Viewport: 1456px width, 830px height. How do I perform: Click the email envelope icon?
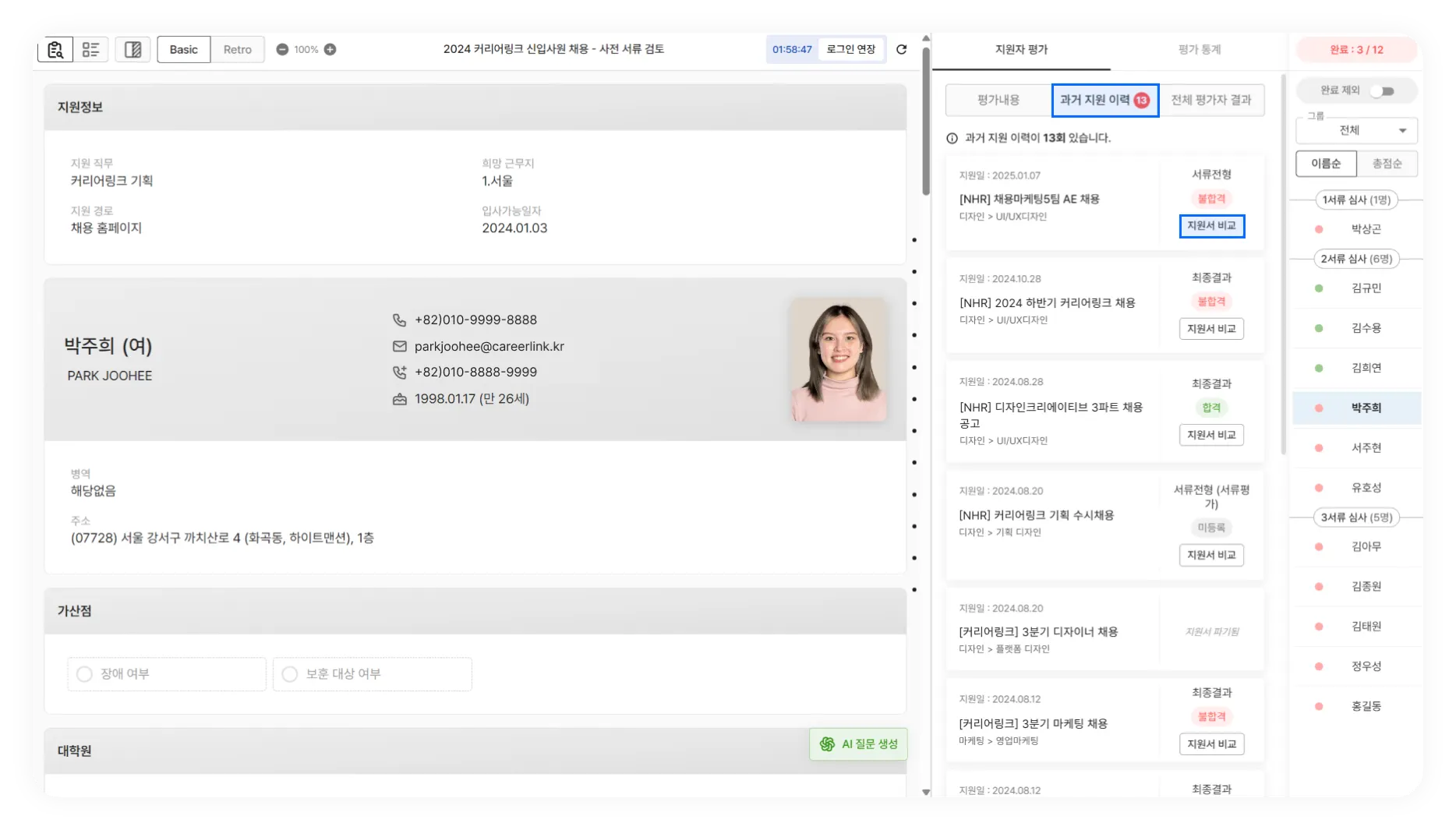pyautogui.click(x=399, y=346)
